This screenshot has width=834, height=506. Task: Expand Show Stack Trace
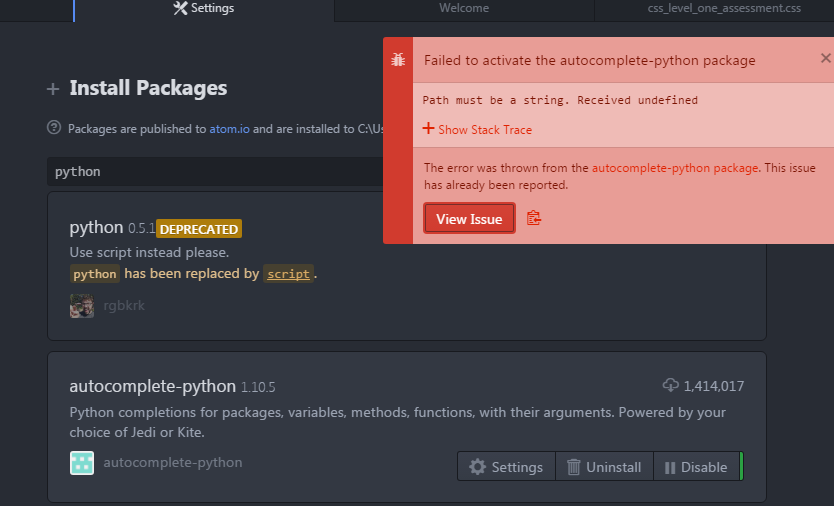[x=477, y=129]
